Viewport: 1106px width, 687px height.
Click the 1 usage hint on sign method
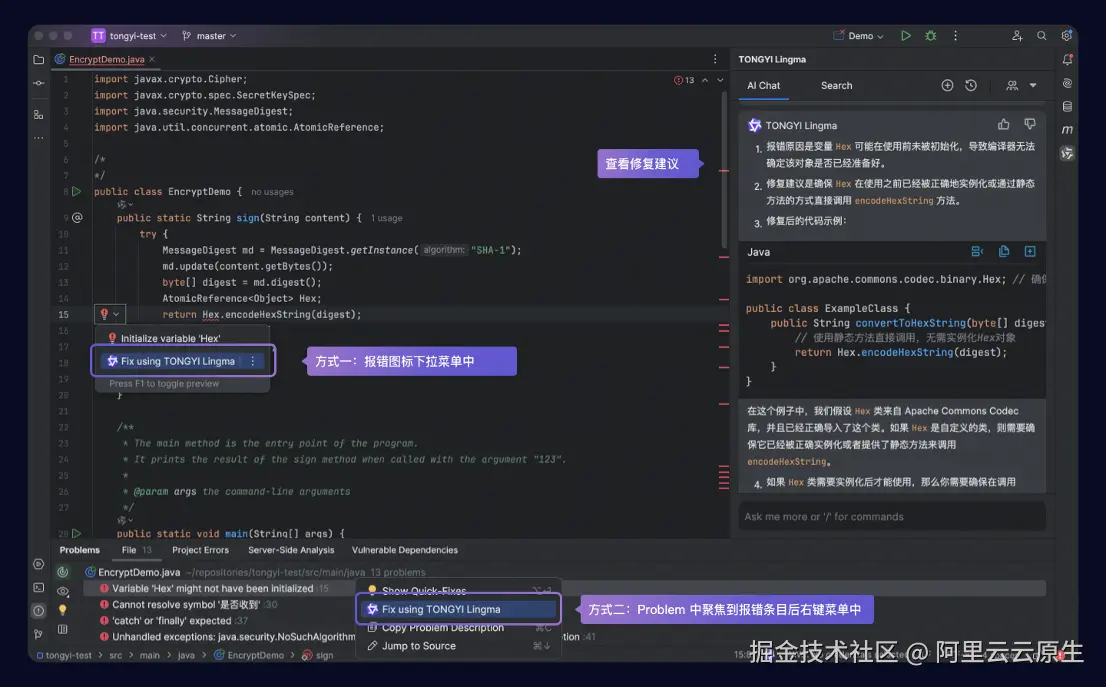click(387, 219)
